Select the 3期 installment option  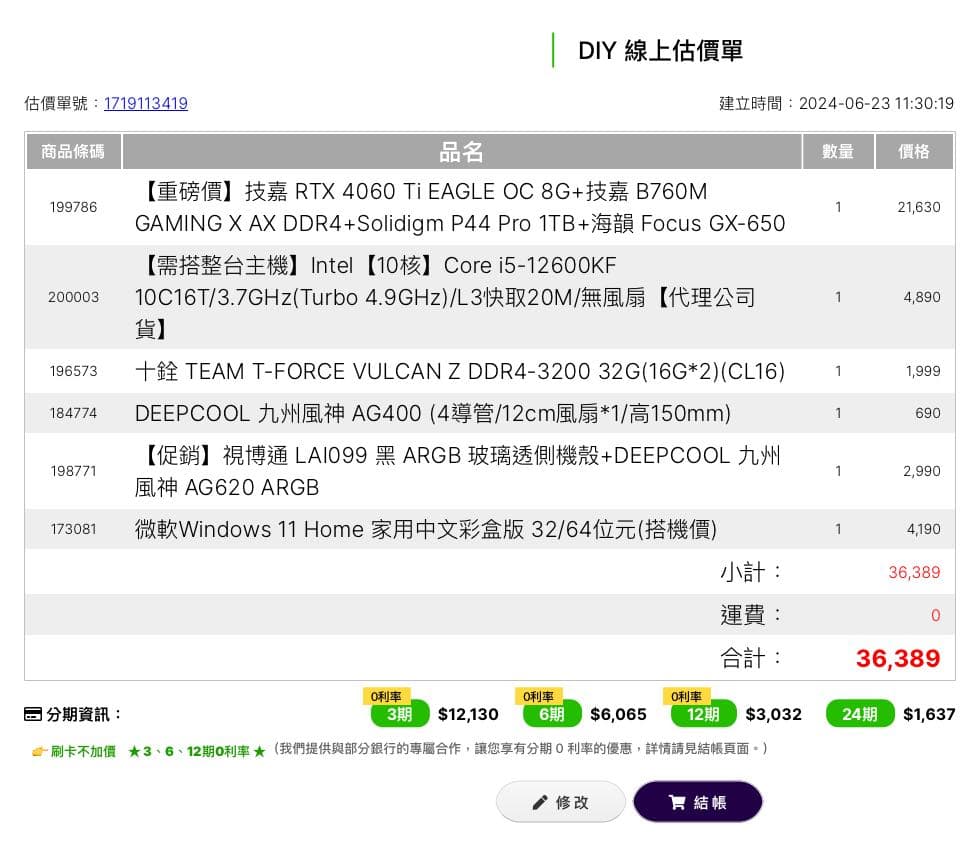coord(397,714)
